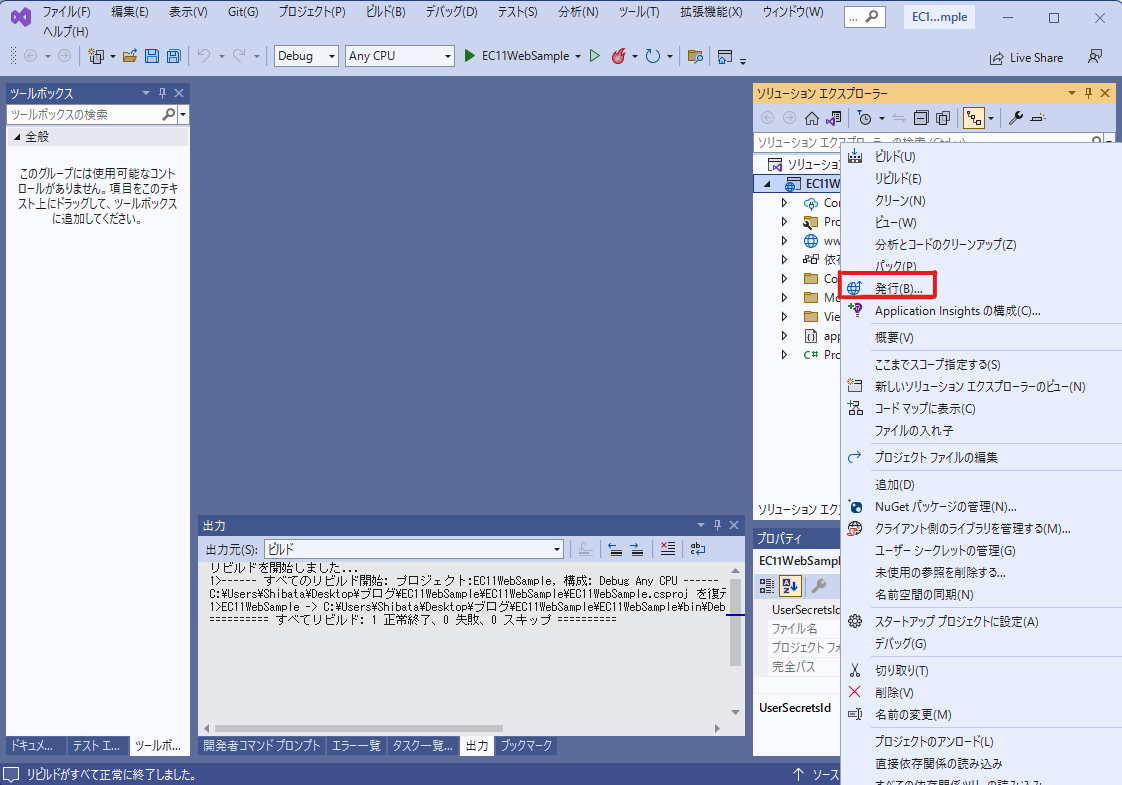
Task: Toggle word wrap in Output panel
Action: [x=698, y=549]
